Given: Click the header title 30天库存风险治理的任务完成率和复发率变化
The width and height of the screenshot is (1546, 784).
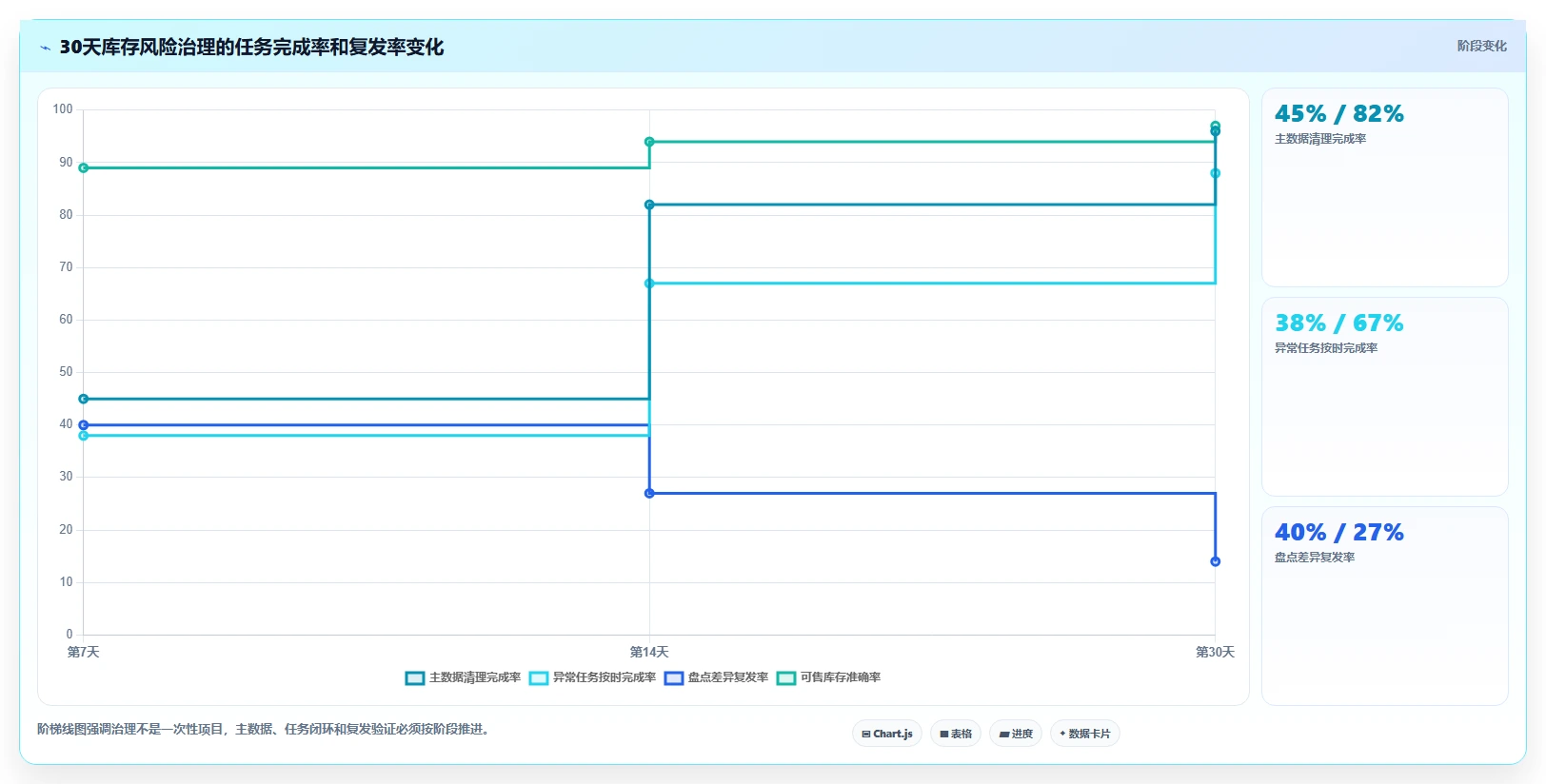Looking at the screenshot, I should tap(251, 48).
